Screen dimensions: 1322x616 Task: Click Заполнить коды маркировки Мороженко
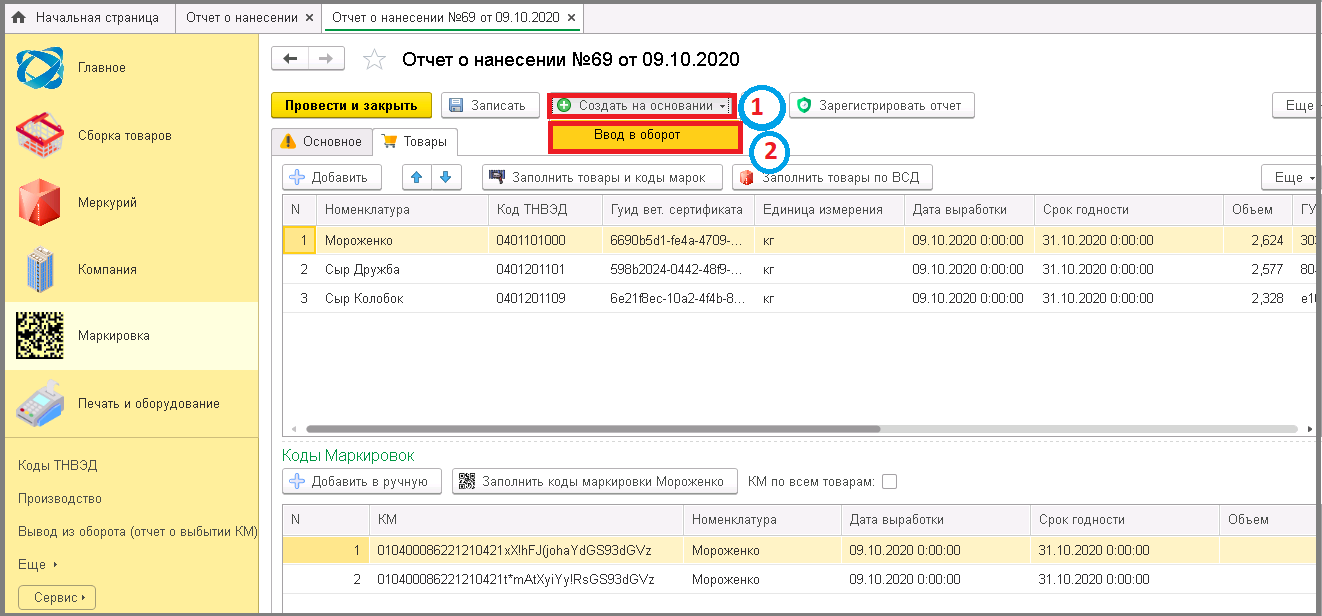[594, 481]
